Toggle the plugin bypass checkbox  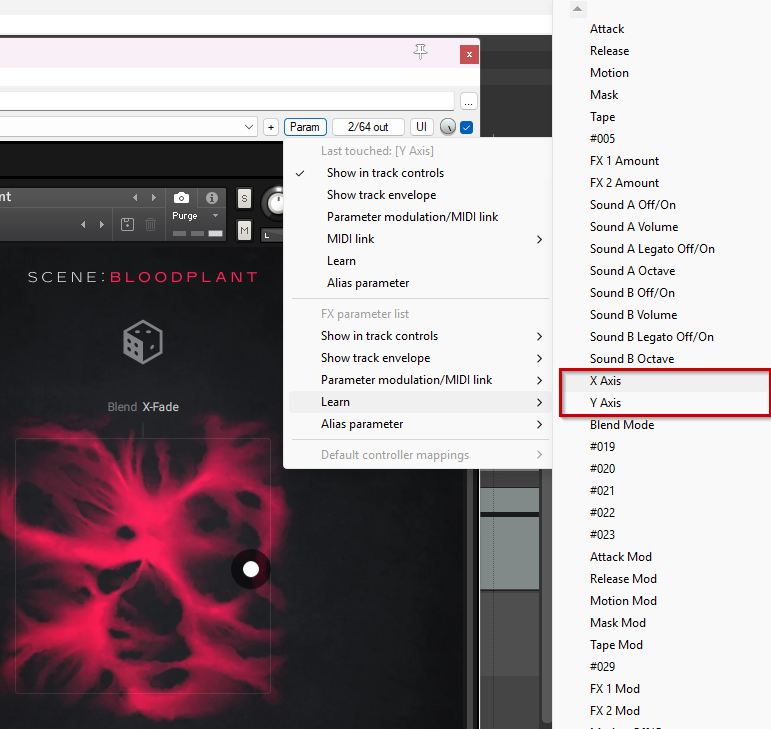(x=467, y=127)
